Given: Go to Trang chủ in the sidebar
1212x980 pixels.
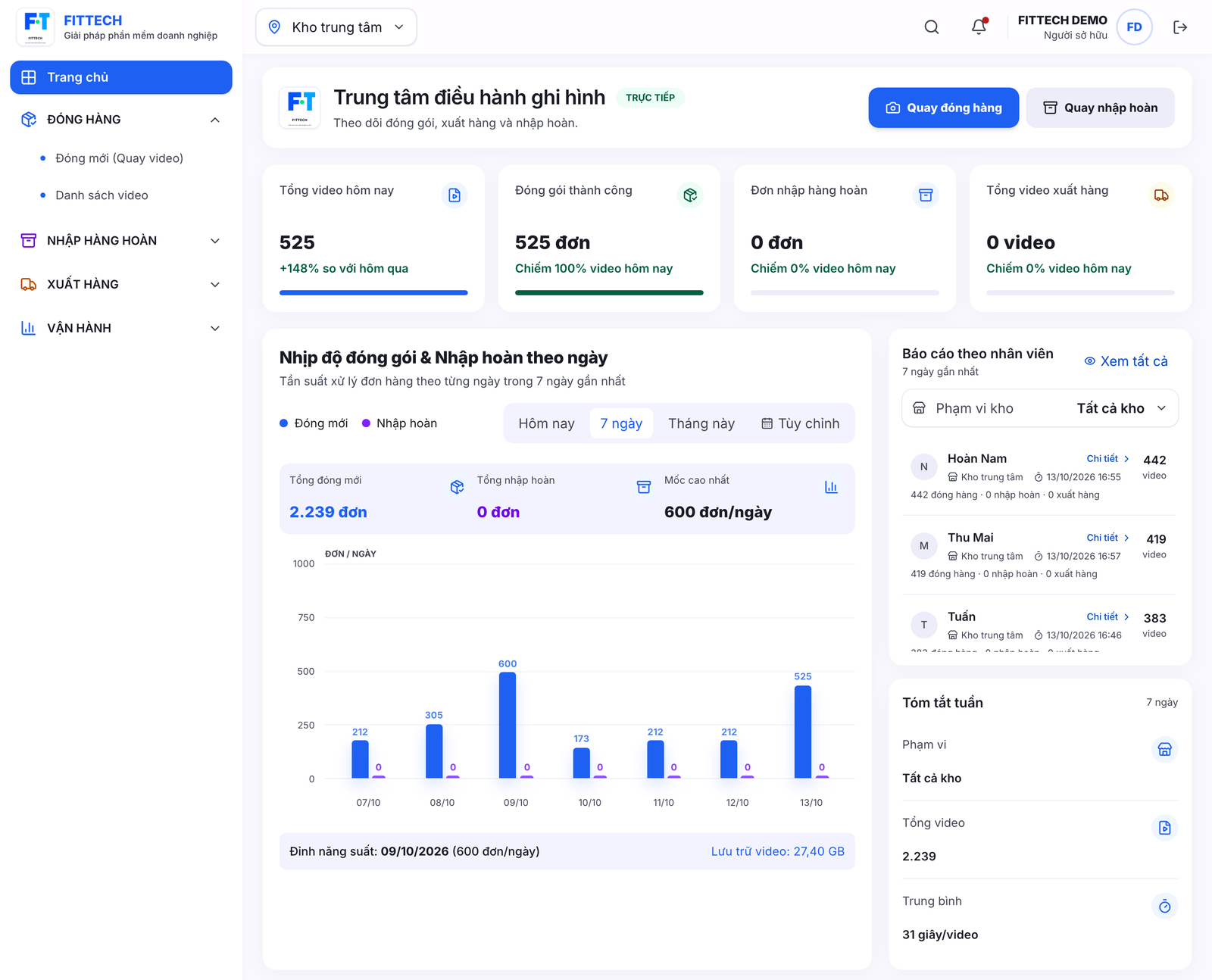Looking at the screenshot, I should point(121,77).
